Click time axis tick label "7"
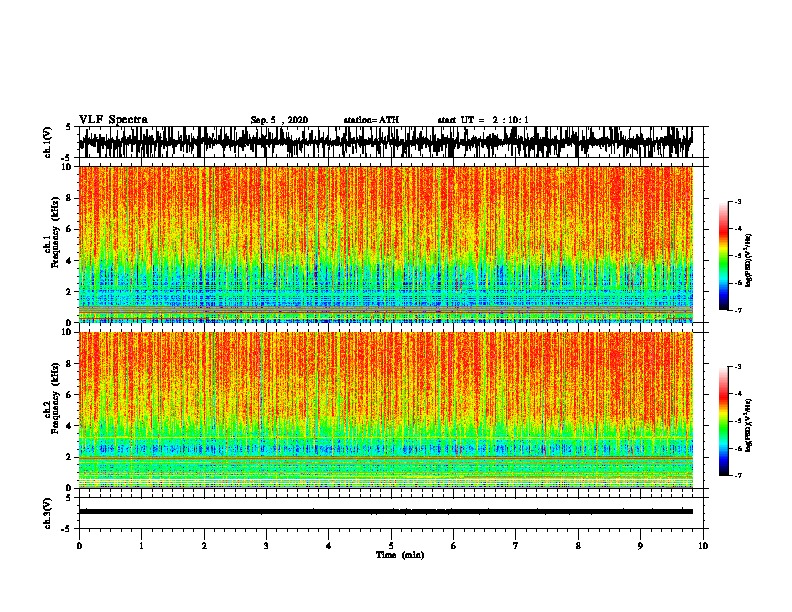 (x=516, y=546)
